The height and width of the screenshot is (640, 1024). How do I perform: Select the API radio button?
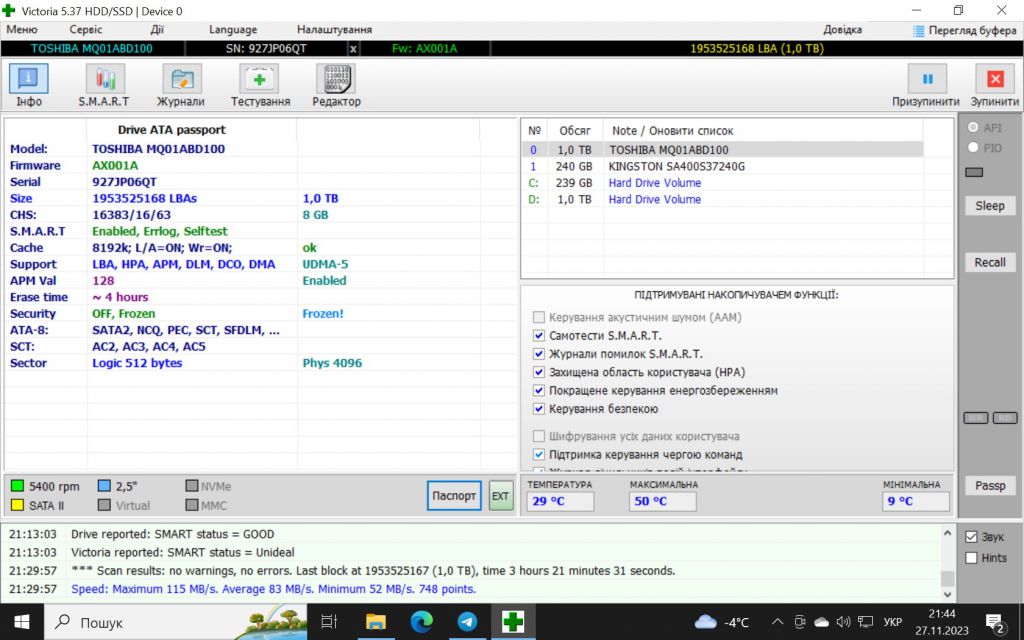point(973,128)
